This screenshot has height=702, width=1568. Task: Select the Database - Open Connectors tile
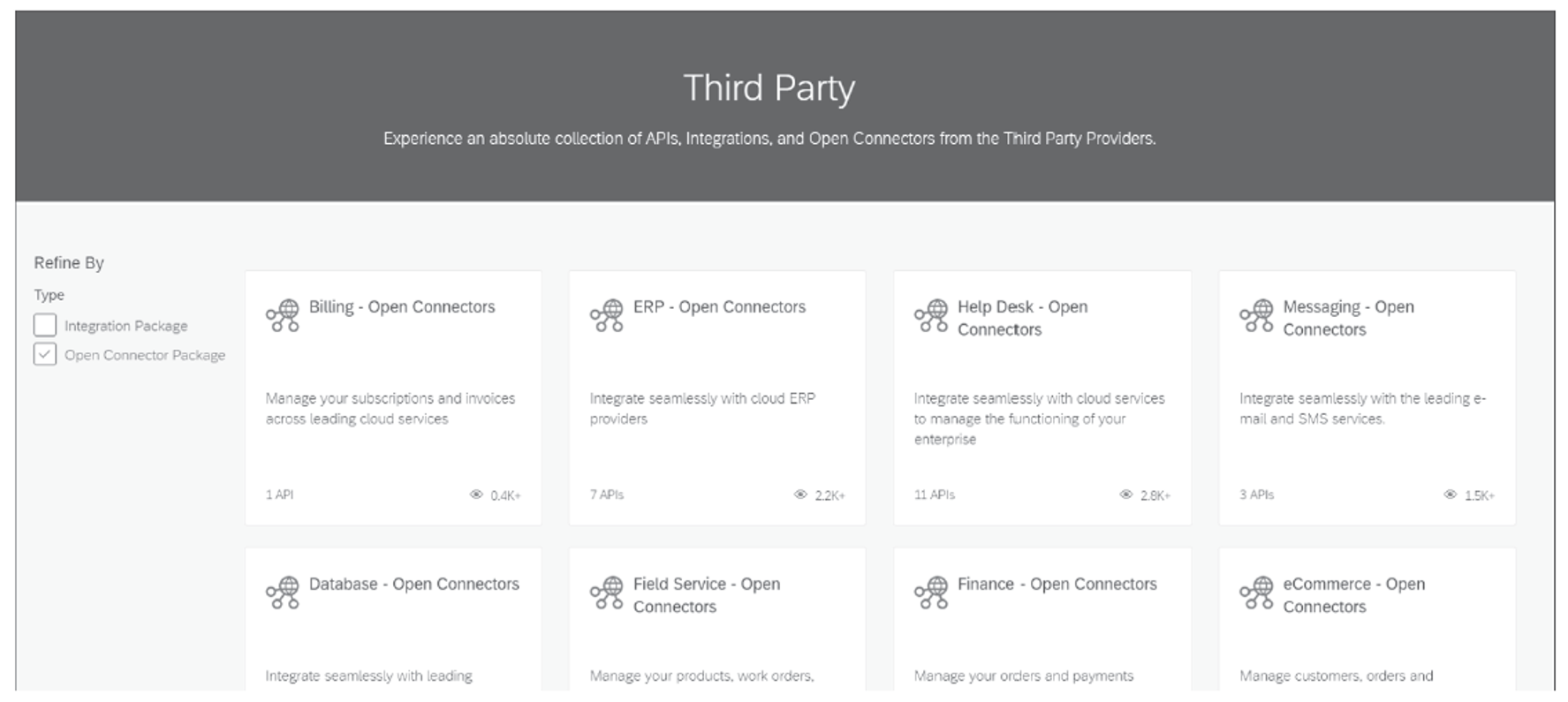(393, 619)
